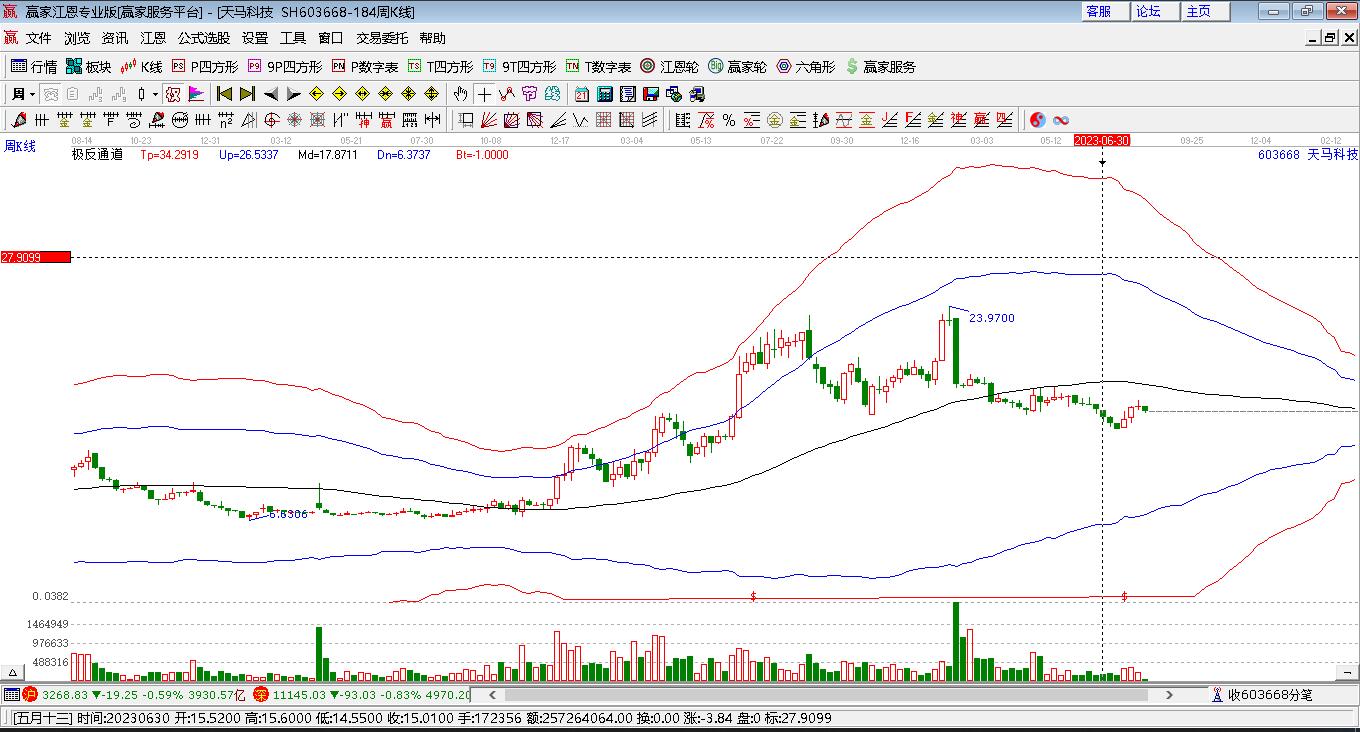Click the up triangle button left of volume pane
The image size is (1360, 732).
[x=13, y=672]
